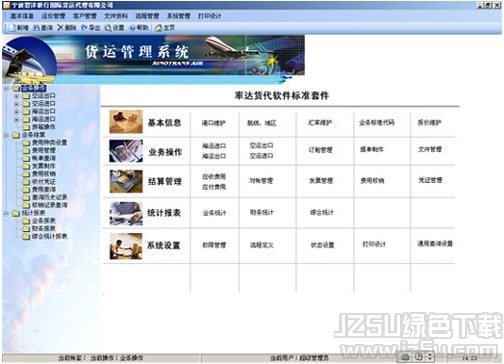Open the 基本信息 menu in menu bar
This screenshot has height=364, width=504.
(x=22, y=16)
